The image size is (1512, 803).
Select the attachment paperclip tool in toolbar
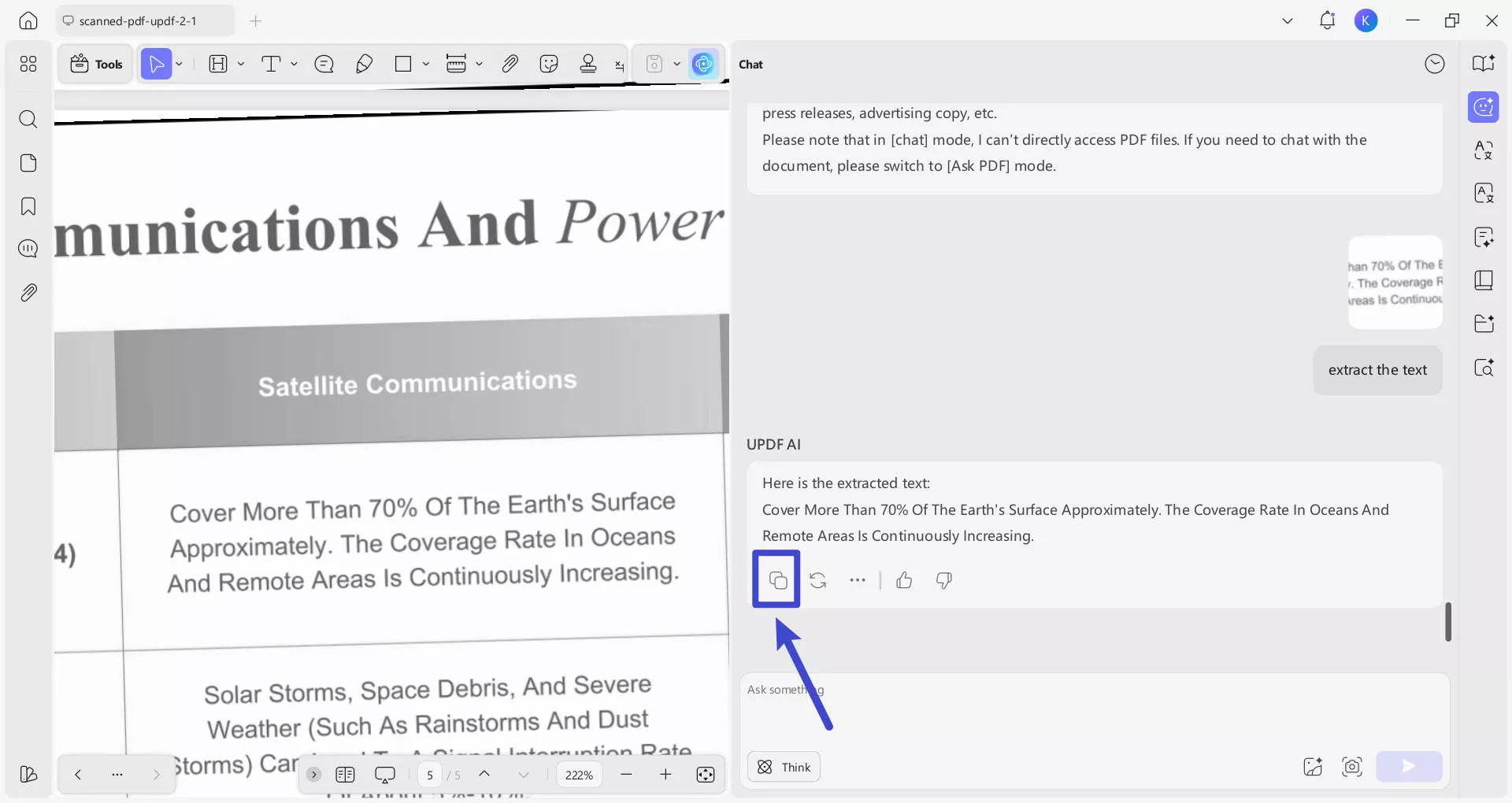(x=510, y=65)
